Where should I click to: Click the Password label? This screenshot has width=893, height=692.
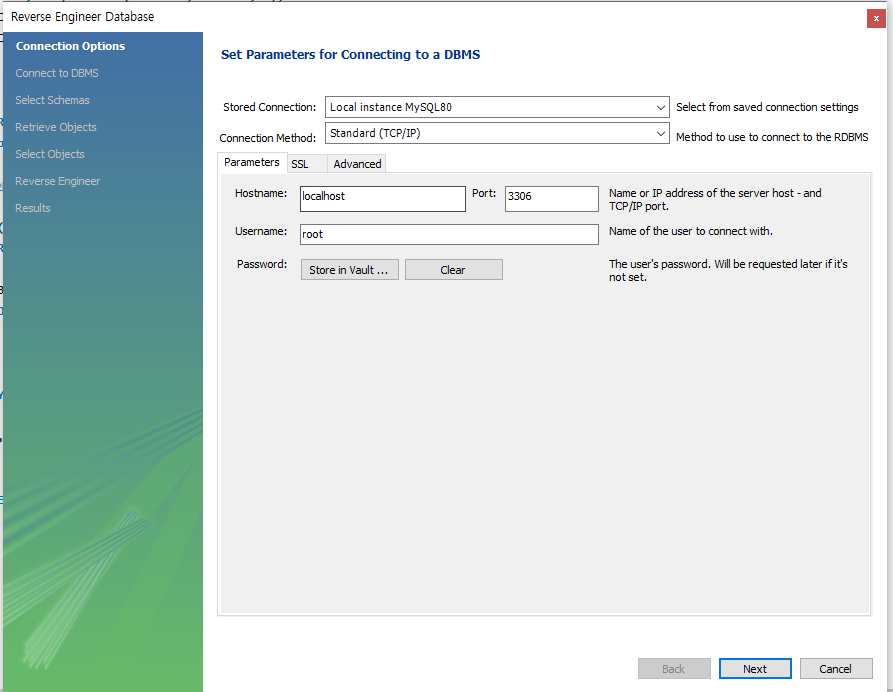262,264
